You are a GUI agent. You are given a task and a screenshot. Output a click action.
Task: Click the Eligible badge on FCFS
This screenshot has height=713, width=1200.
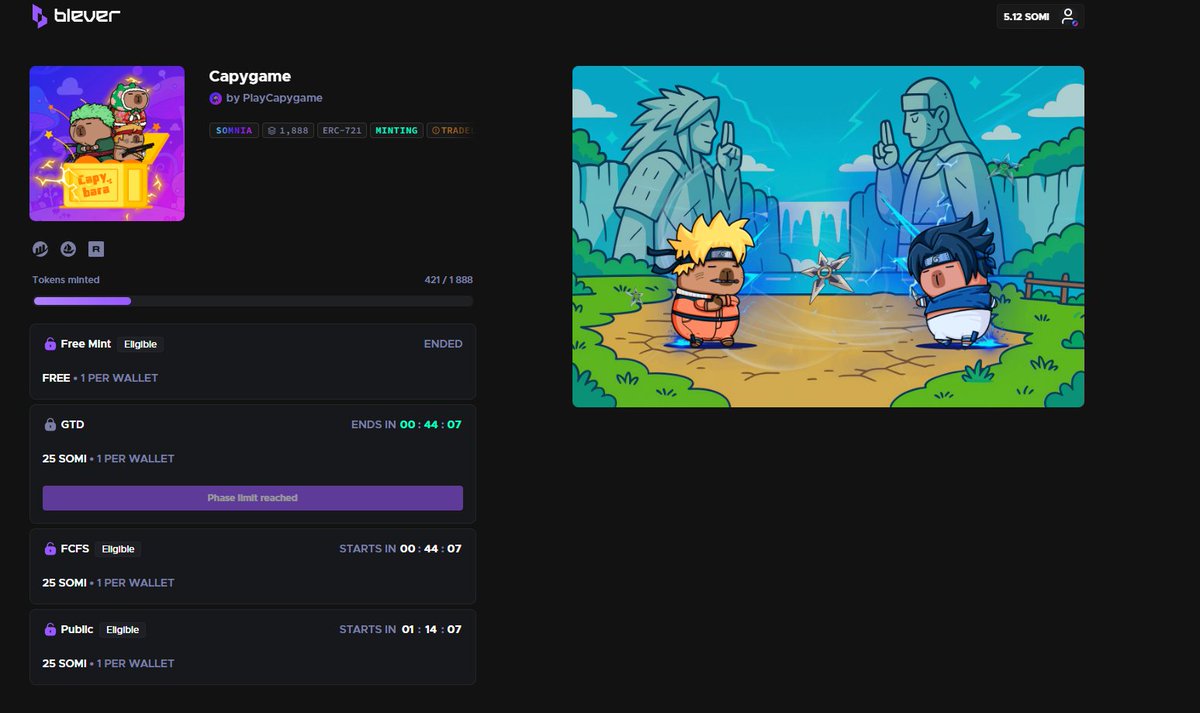click(x=119, y=549)
